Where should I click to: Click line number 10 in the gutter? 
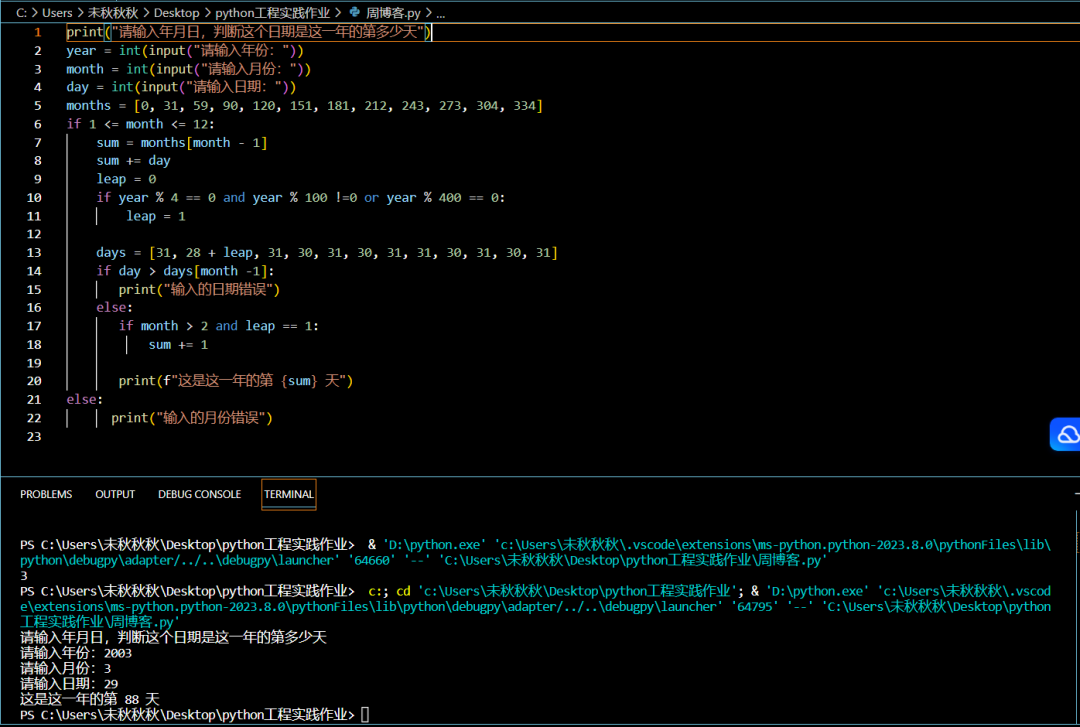[x=34, y=198]
